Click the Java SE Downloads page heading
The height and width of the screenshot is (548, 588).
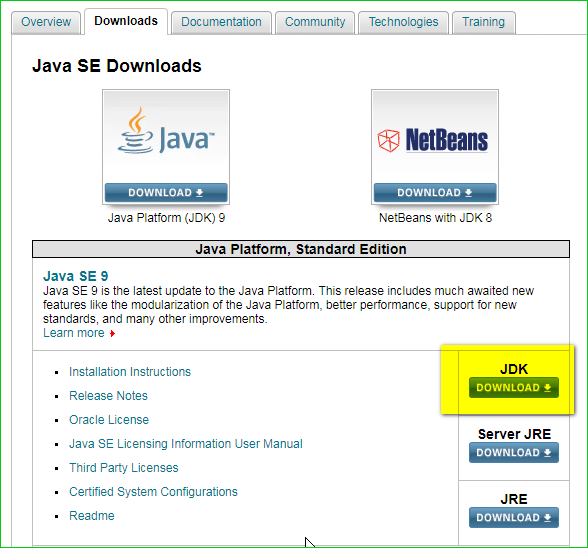point(117,66)
